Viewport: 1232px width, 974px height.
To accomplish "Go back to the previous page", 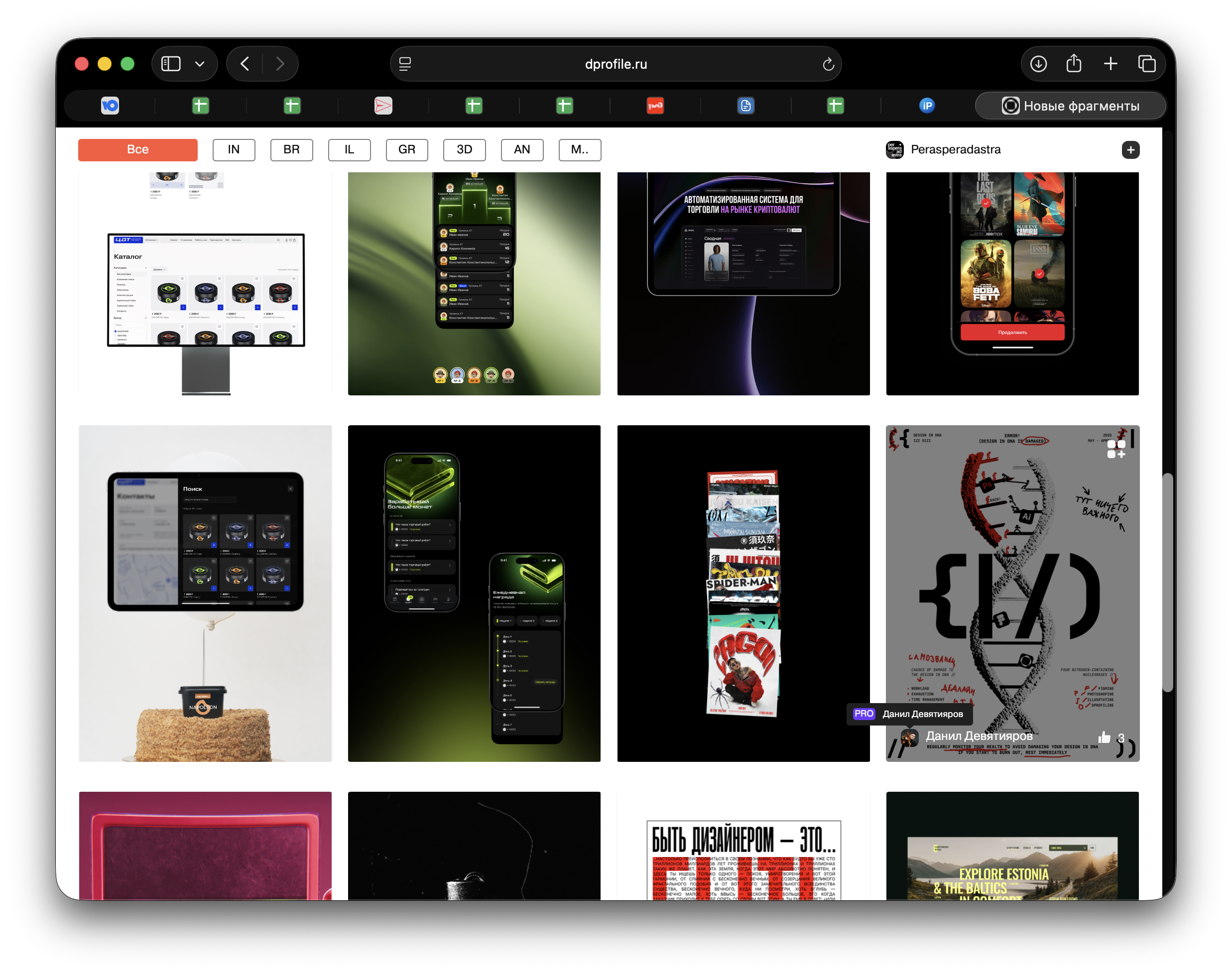I will (245, 64).
